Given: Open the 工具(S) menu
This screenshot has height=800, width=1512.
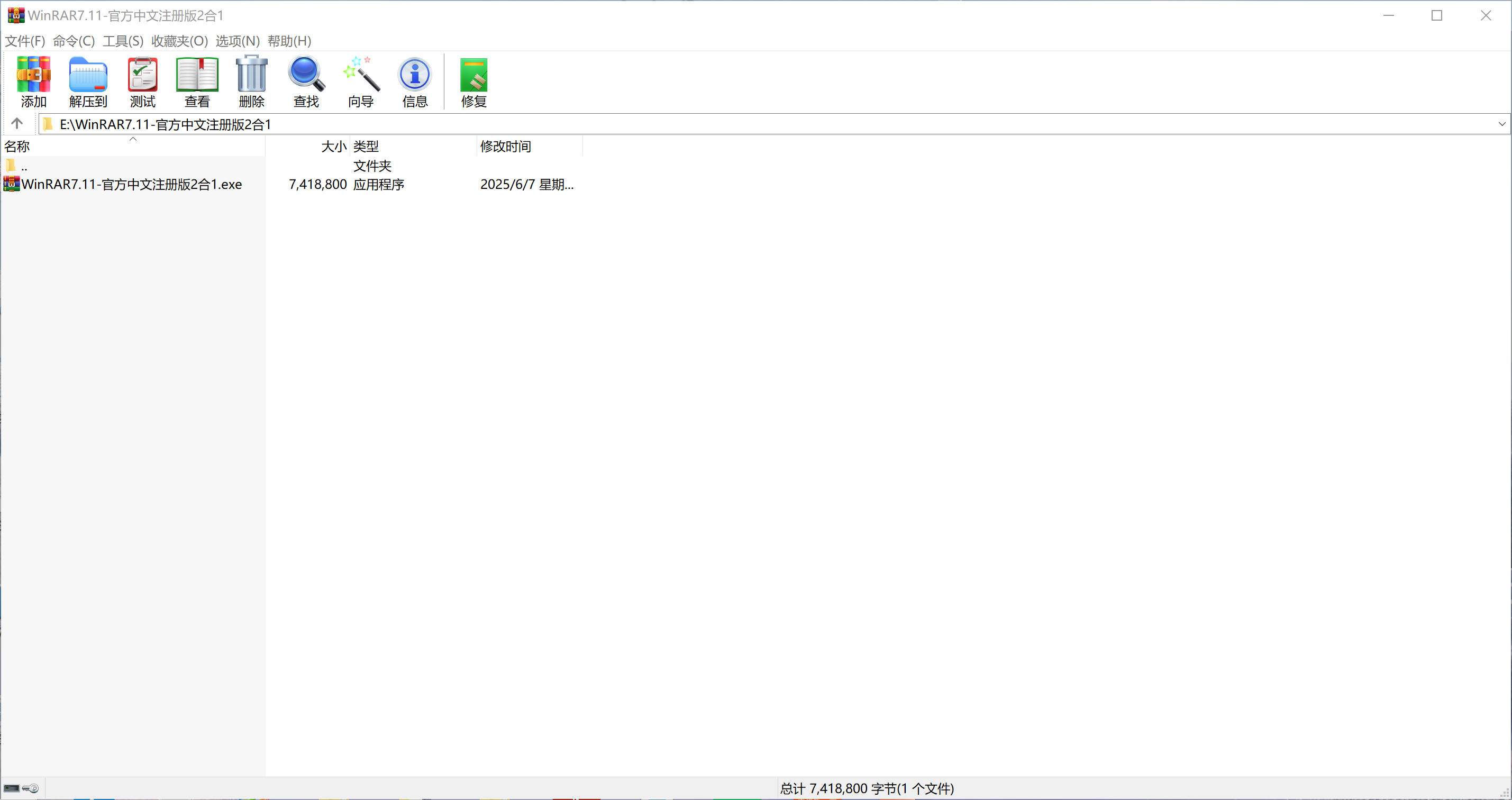Looking at the screenshot, I should point(123,41).
